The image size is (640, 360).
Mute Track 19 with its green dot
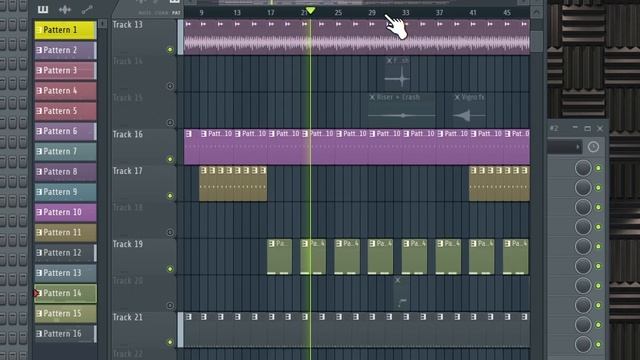click(170, 269)
